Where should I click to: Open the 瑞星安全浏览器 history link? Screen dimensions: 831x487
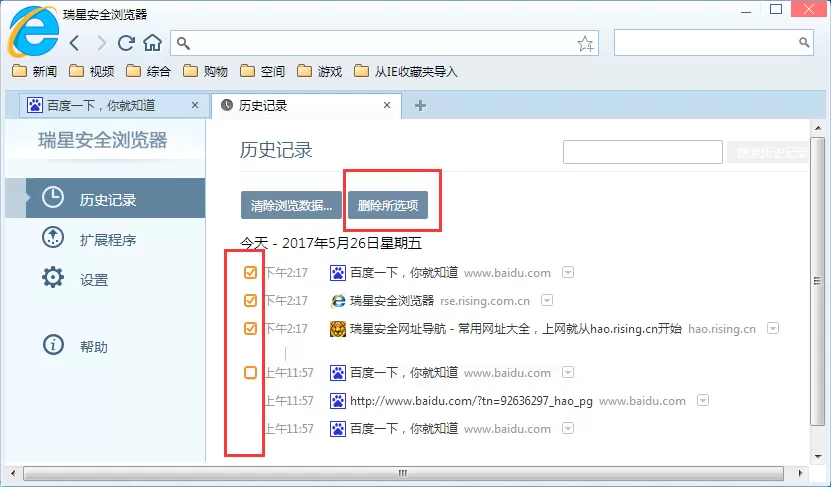click(x=392, y=301)
